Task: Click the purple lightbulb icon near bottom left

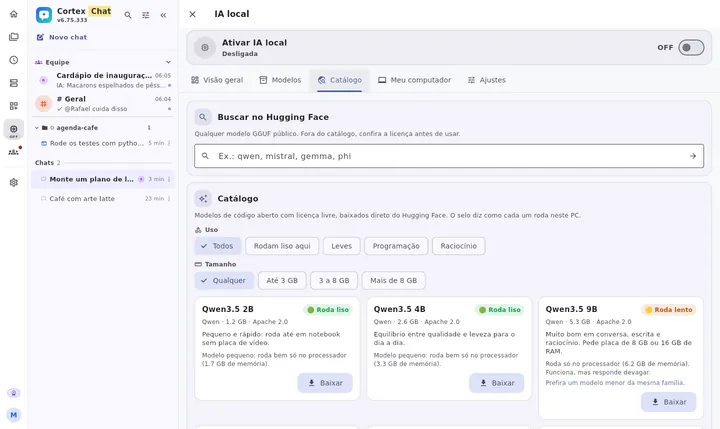Action: coord(14,393)
